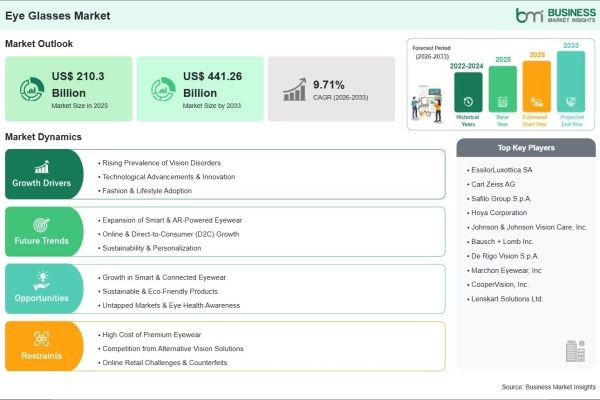Click the Projected End Year label
This screenshot has height=400, width=600.
572,121
